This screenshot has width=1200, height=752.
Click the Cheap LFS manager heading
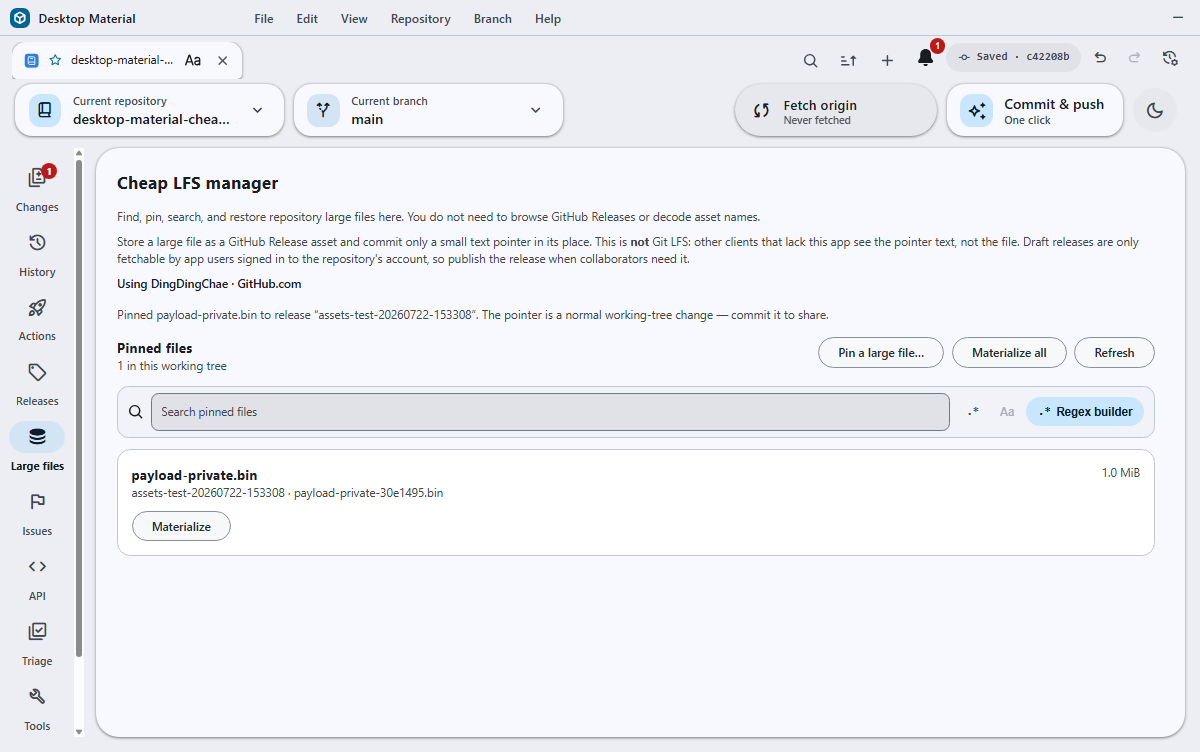tap(197, 183)
